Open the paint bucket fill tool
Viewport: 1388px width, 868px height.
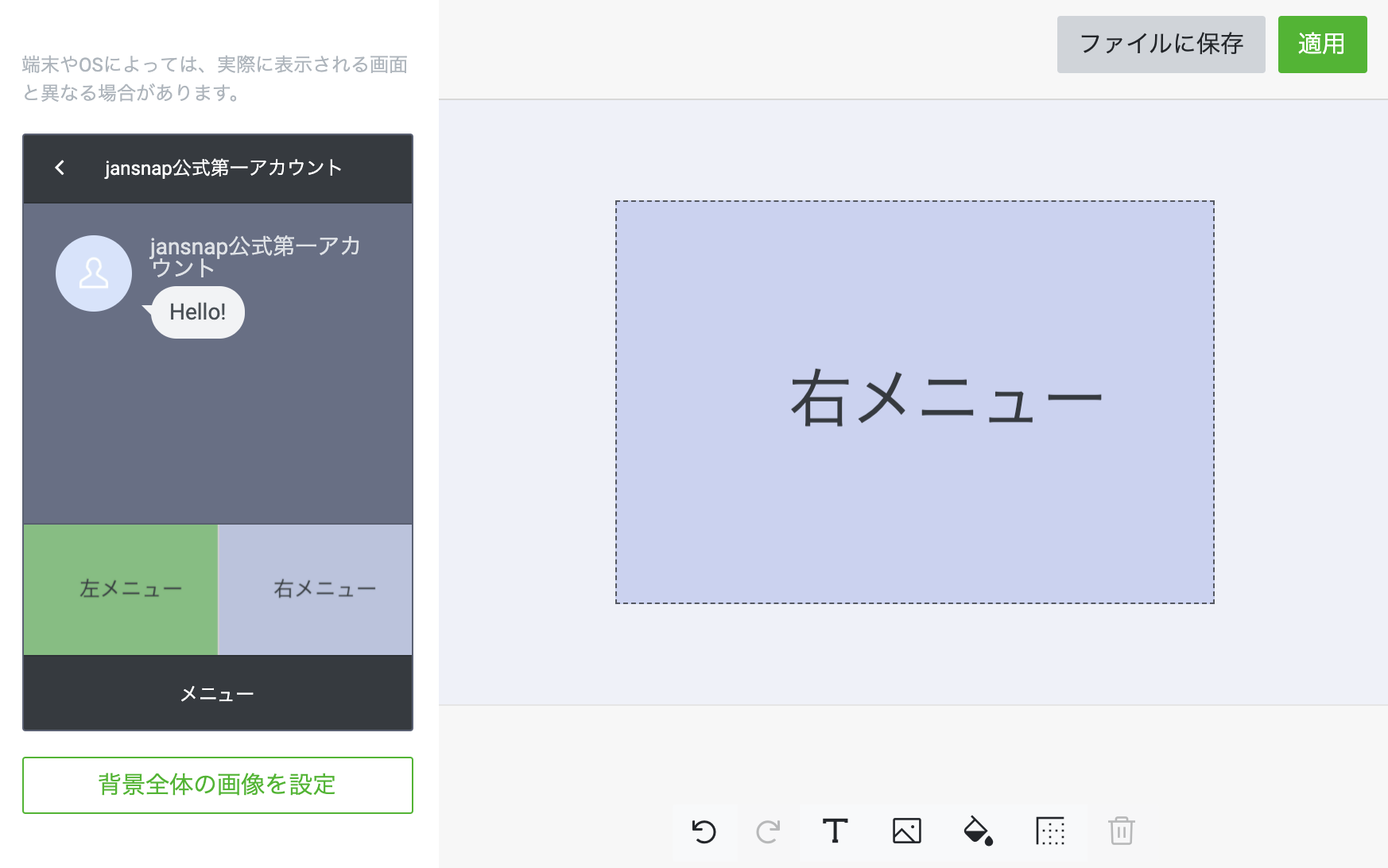coord(978,831)
